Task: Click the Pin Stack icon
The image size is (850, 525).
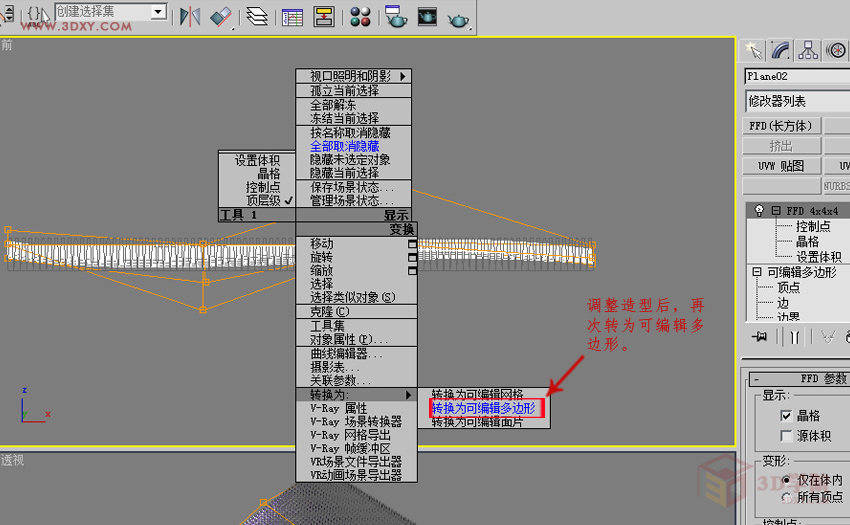Action: coord(759,337)
